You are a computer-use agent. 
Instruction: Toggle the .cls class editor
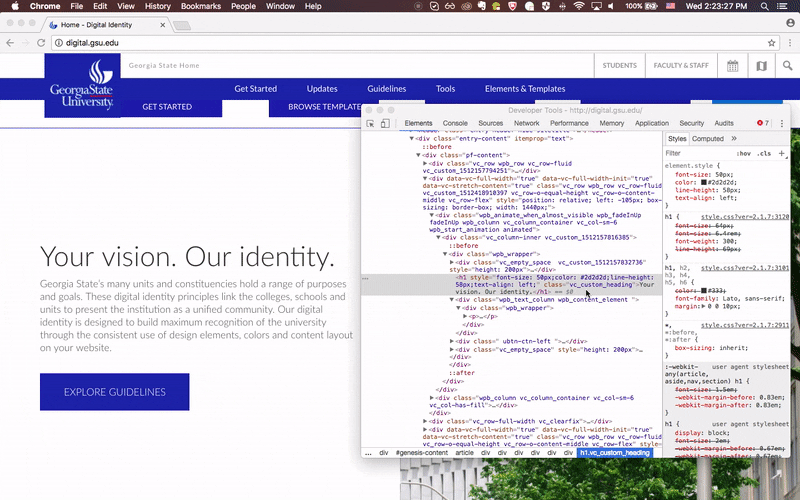[764, 153]
